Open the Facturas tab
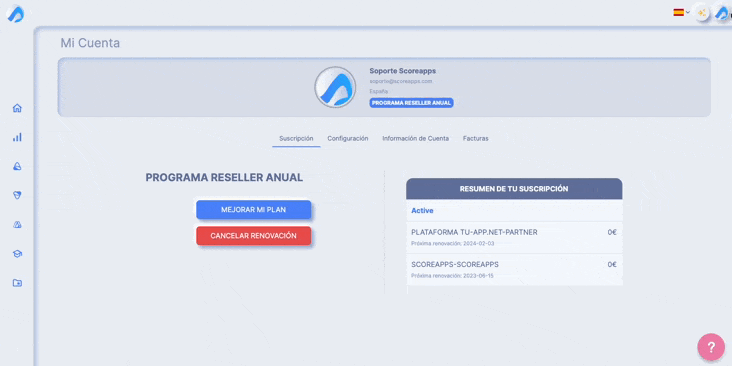The height and width of the screenshot is (366, 732). 476,139
